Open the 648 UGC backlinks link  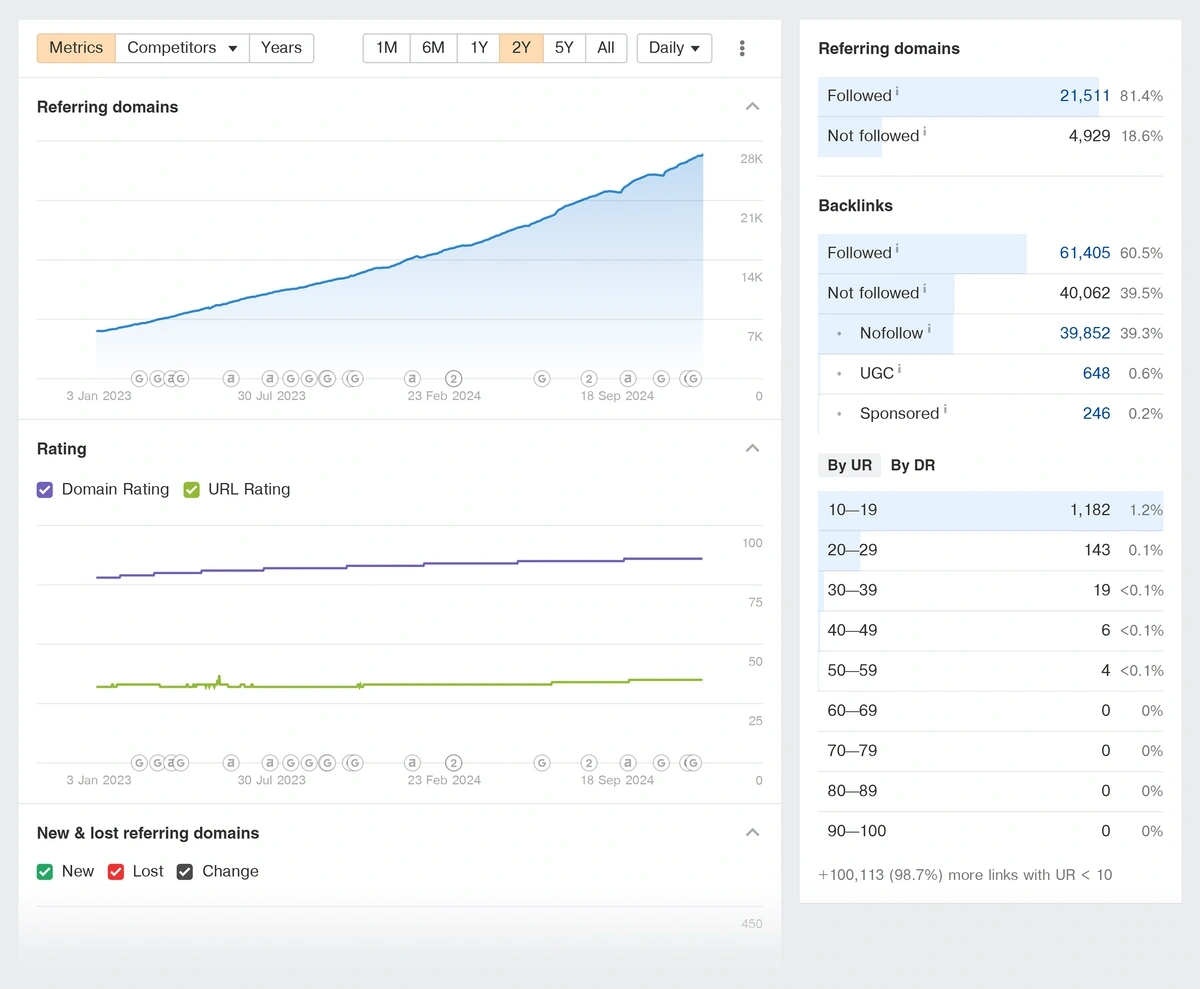[x=1096, y=373]
